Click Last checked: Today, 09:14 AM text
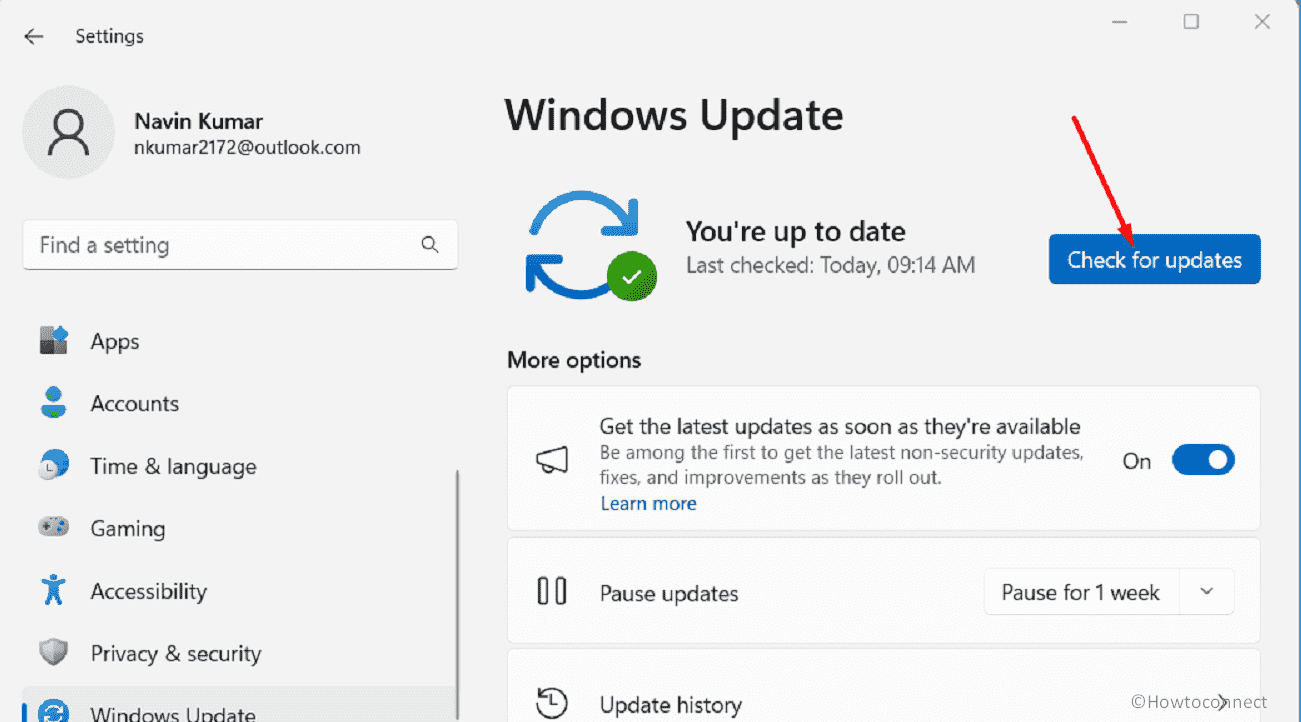This screenshot has height=722, width=1301. click(830, 265)
